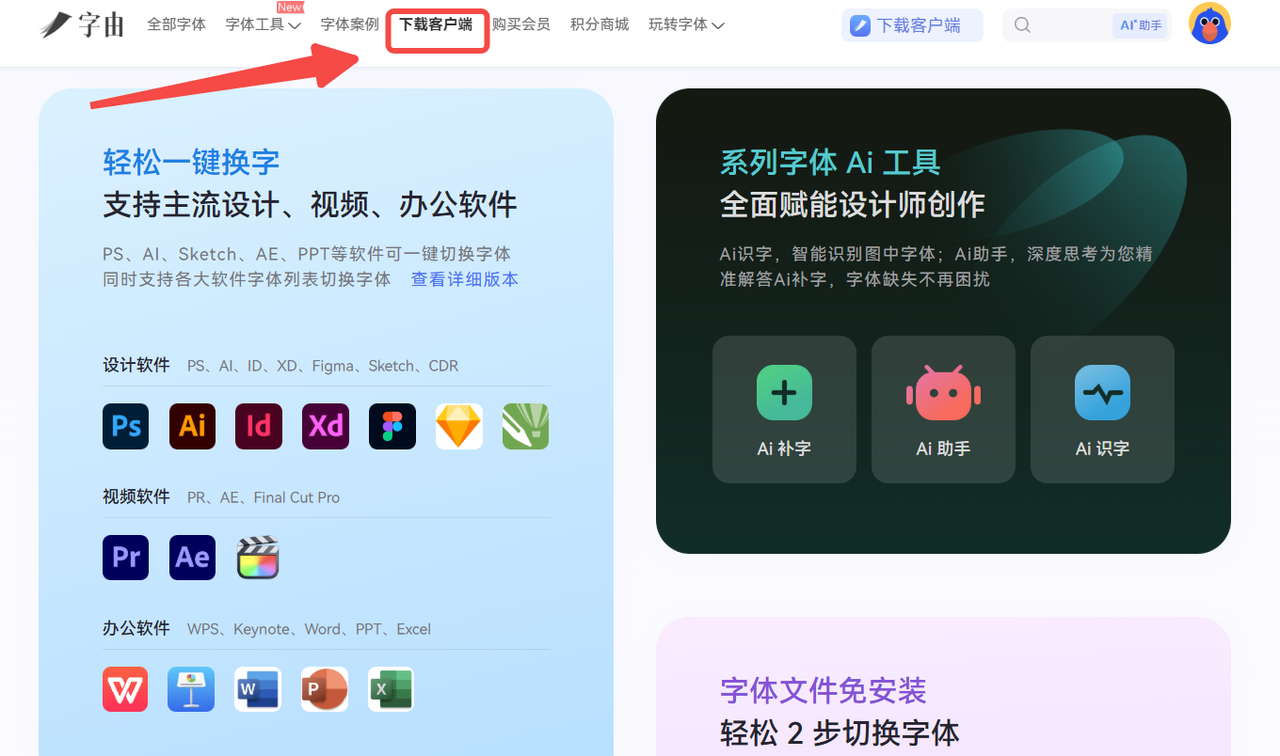The height and width of the screenshot is (756, 1280).
Task: Expand the 字体工具 dropdown menu
Action: pos(263,24)
